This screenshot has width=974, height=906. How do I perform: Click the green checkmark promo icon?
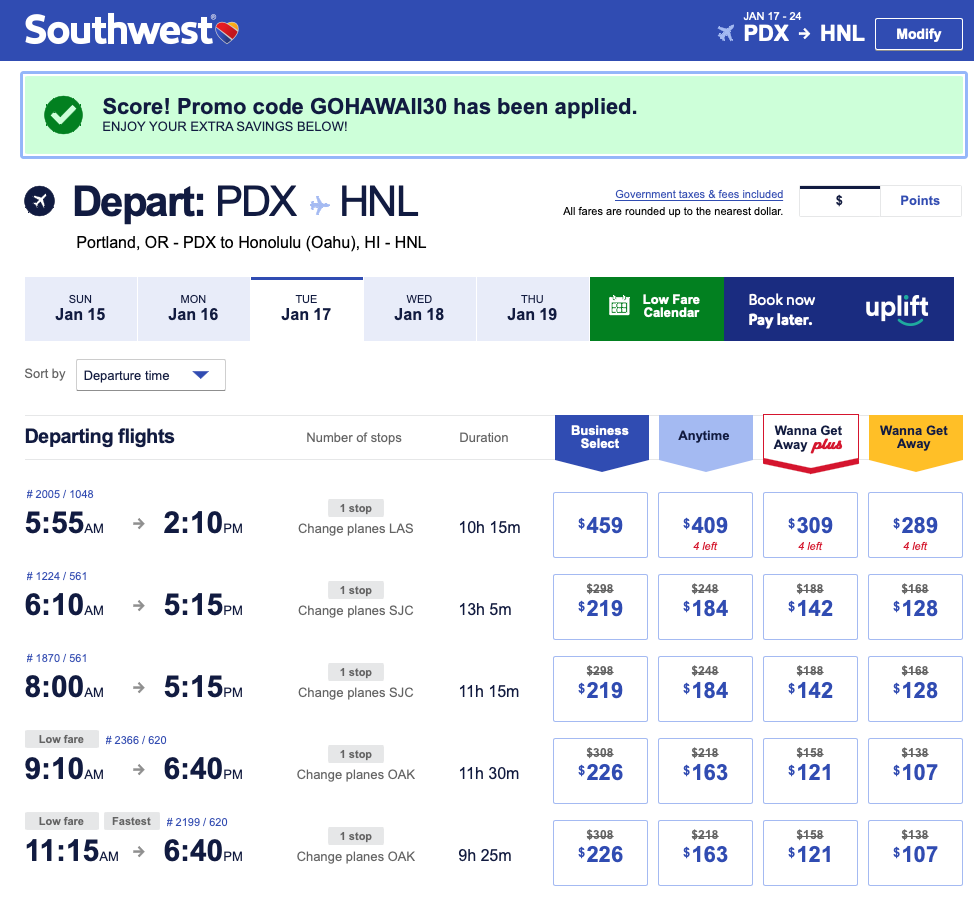tap(63, 114)
